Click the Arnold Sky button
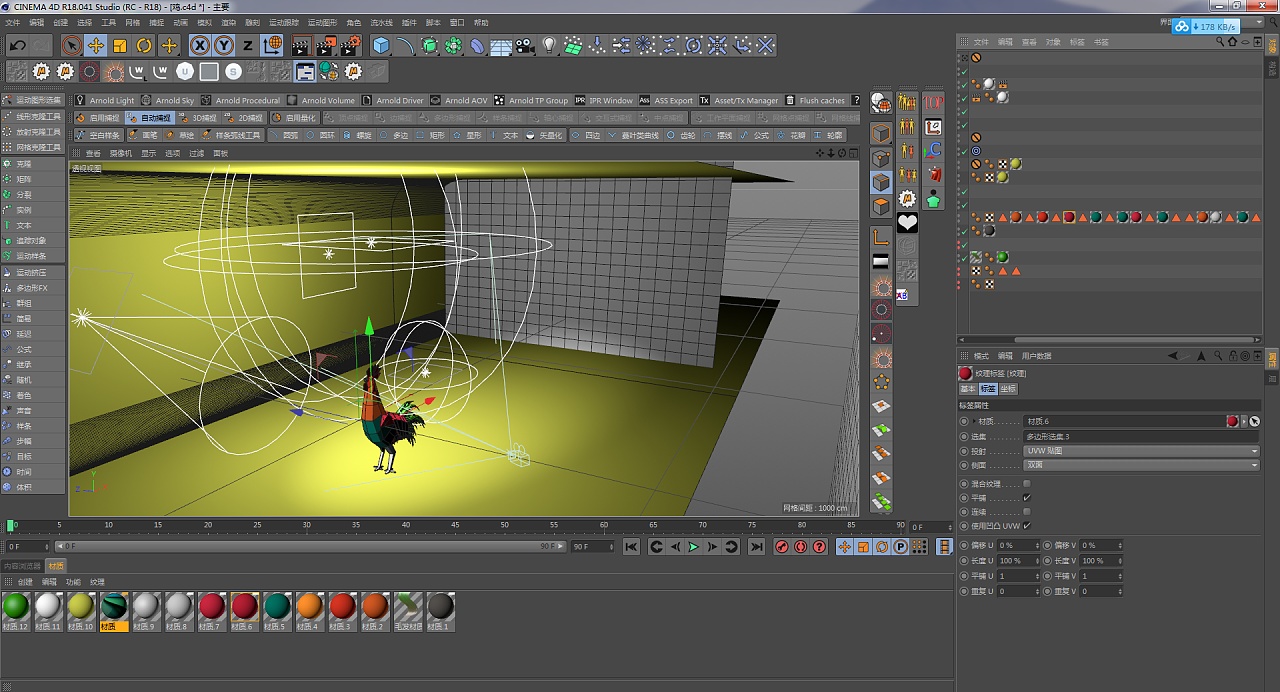The image size is (1280, 692). pos(168,100)
